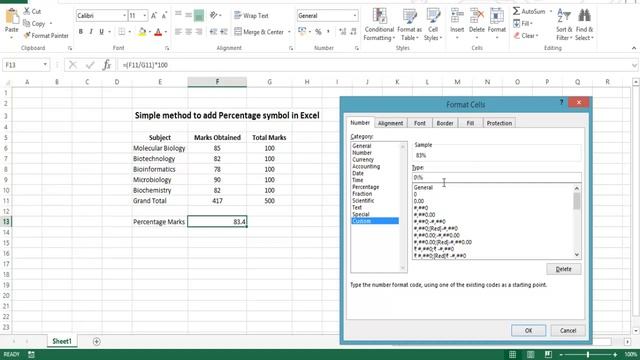Select the 0.00 format in the Type list
The image size is (640, 360).
(x=419, y=201)
